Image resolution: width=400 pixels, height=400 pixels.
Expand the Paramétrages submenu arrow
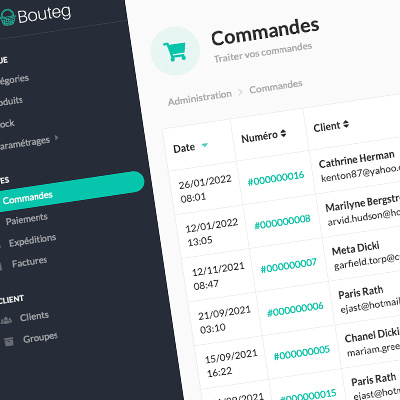coord(56,137)
